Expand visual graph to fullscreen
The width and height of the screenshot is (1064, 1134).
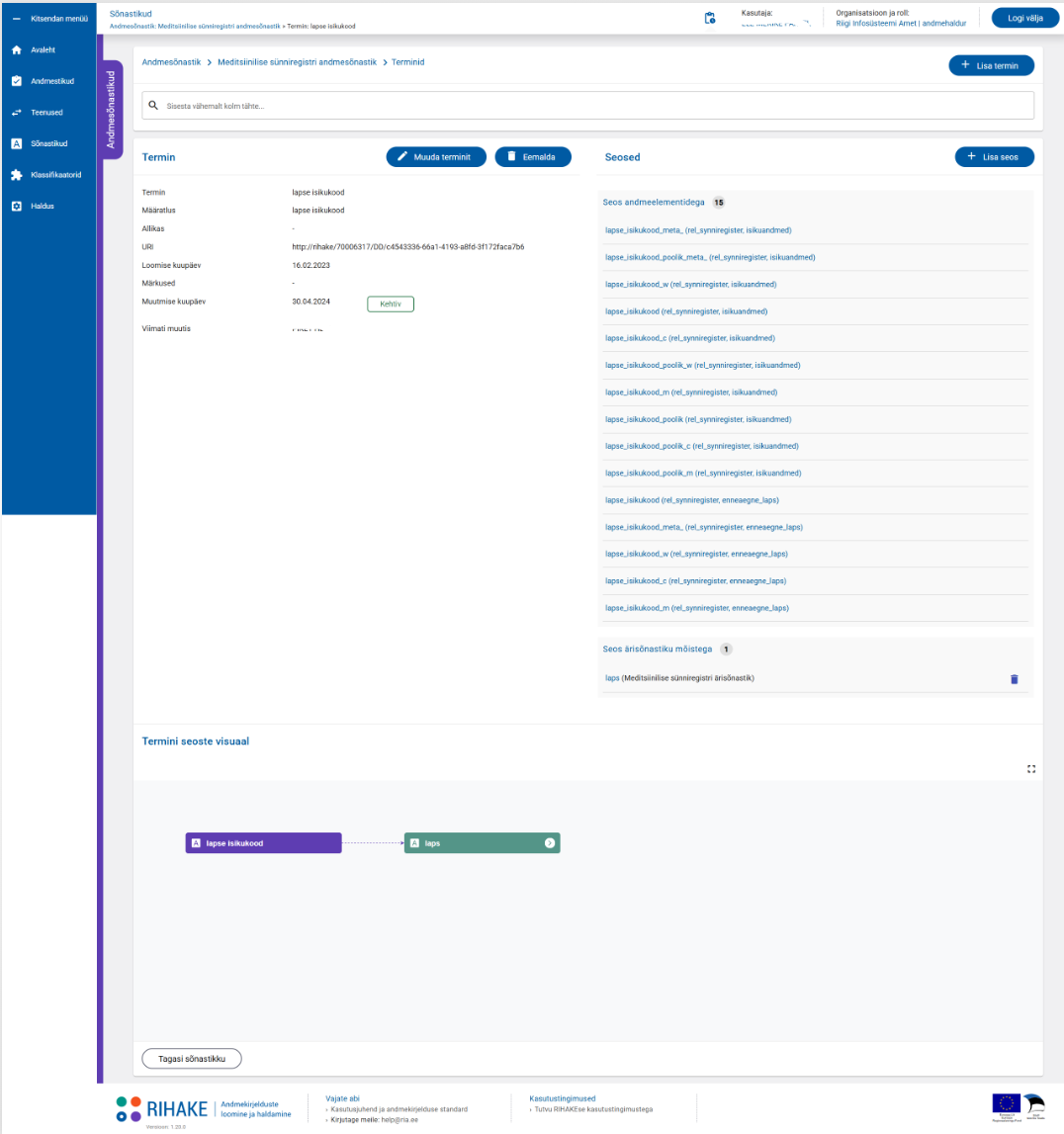tap(1031, 768)
